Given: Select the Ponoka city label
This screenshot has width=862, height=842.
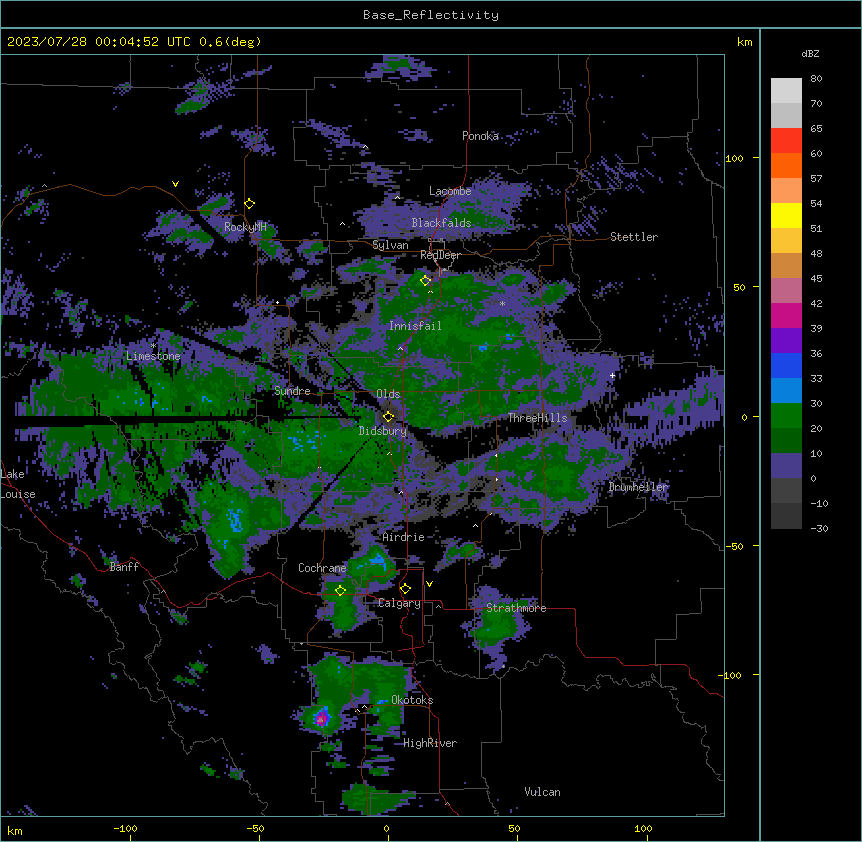Looking at the screenshot, I should click(x=480, y=136).
